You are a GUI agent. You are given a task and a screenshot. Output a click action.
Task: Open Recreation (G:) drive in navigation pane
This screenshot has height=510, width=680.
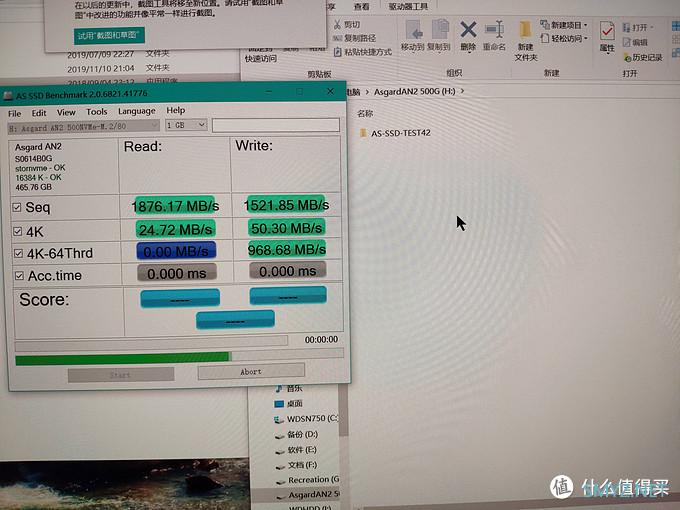tap(307, 480)
